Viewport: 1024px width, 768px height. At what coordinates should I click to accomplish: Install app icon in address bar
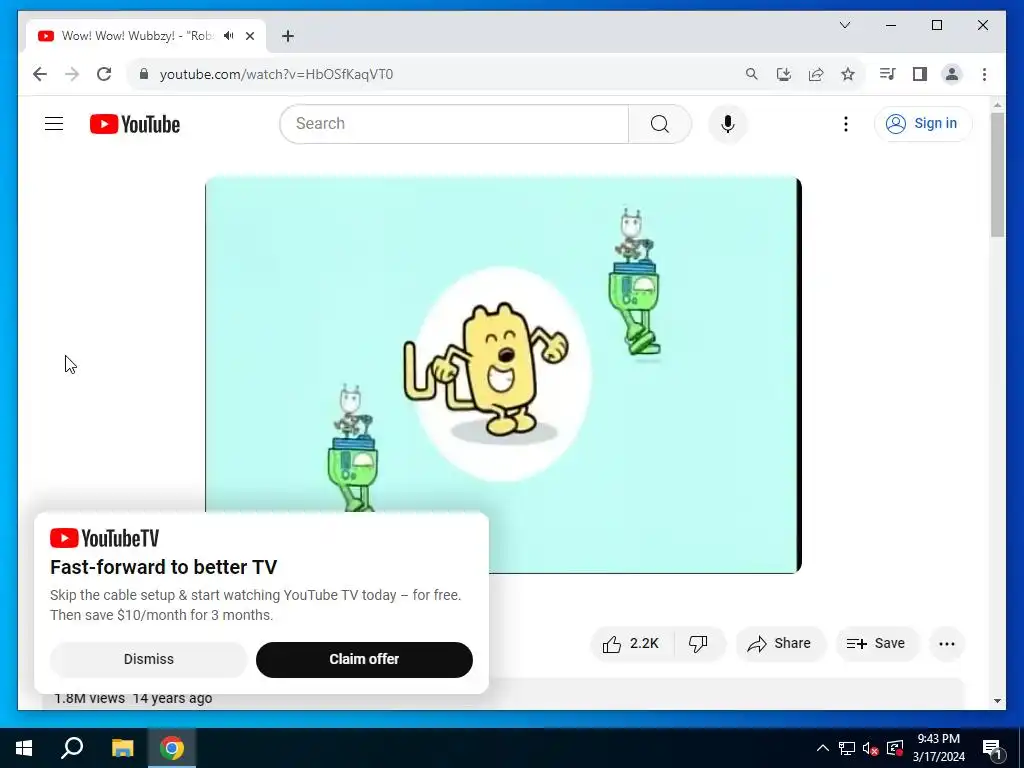click(784, 74)
